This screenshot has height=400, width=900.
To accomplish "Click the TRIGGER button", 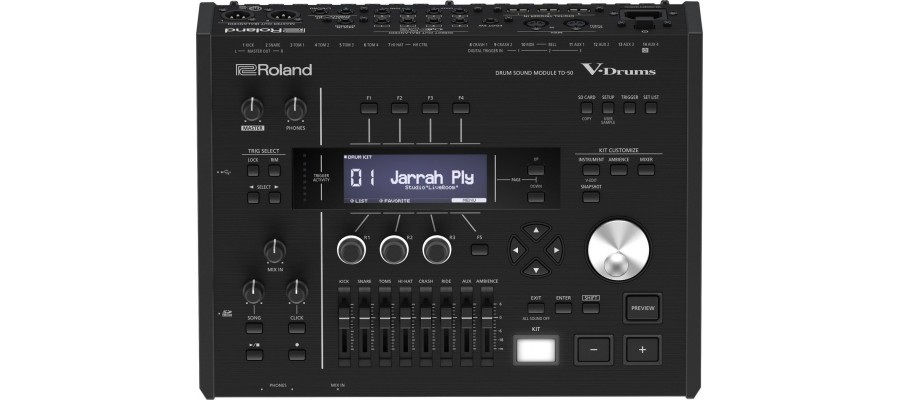I will (x=630, y=108).
